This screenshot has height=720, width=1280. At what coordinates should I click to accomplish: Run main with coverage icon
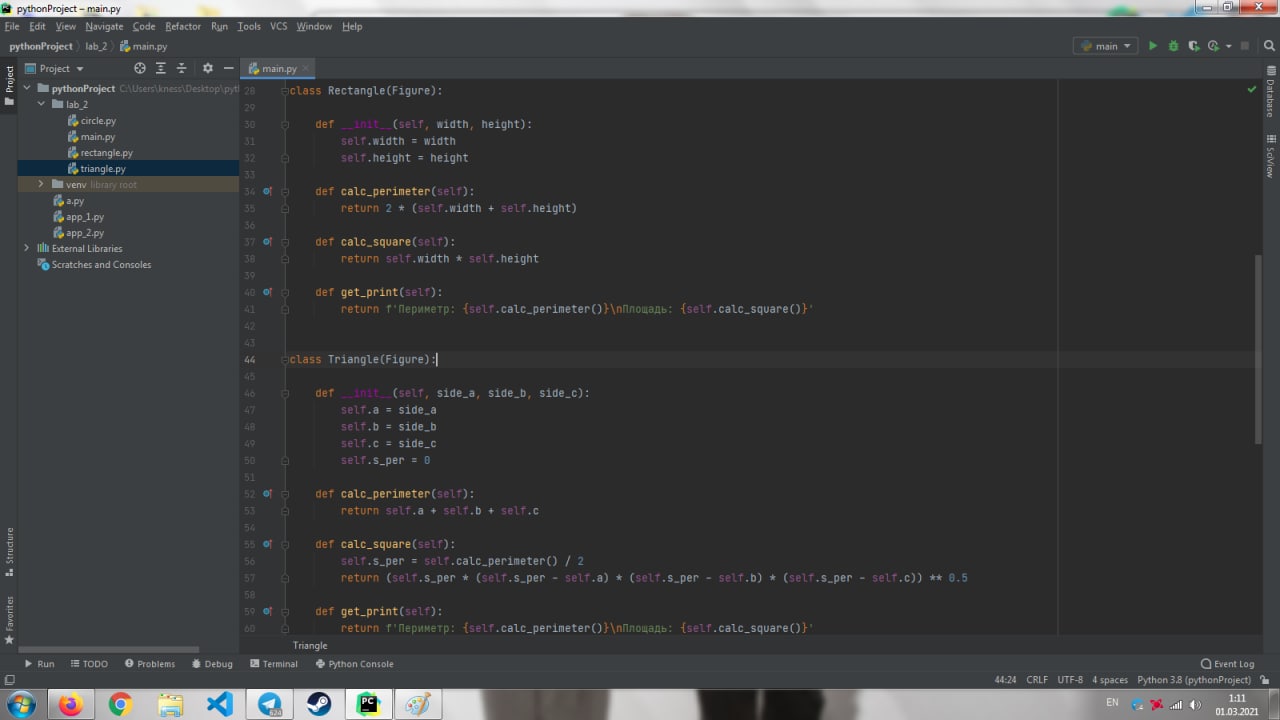click(1193, 46)
